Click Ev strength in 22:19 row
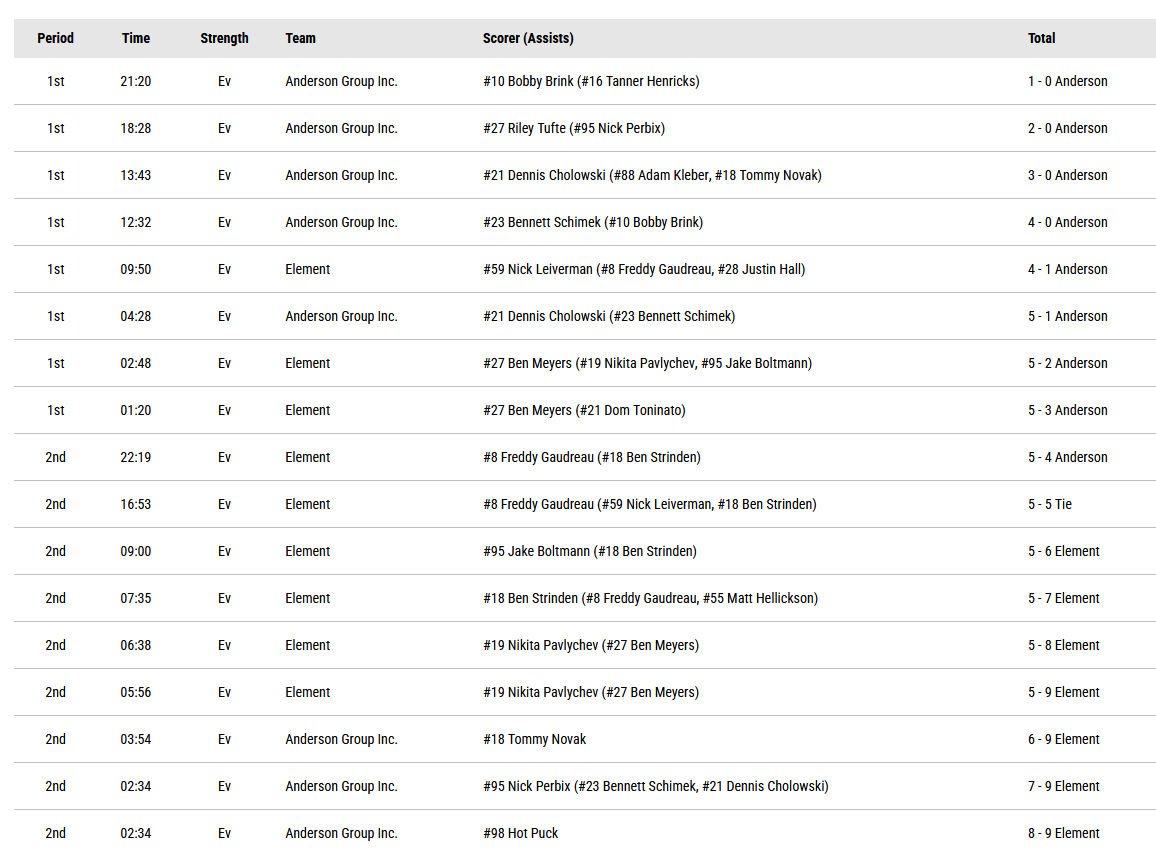 point(224,457)
